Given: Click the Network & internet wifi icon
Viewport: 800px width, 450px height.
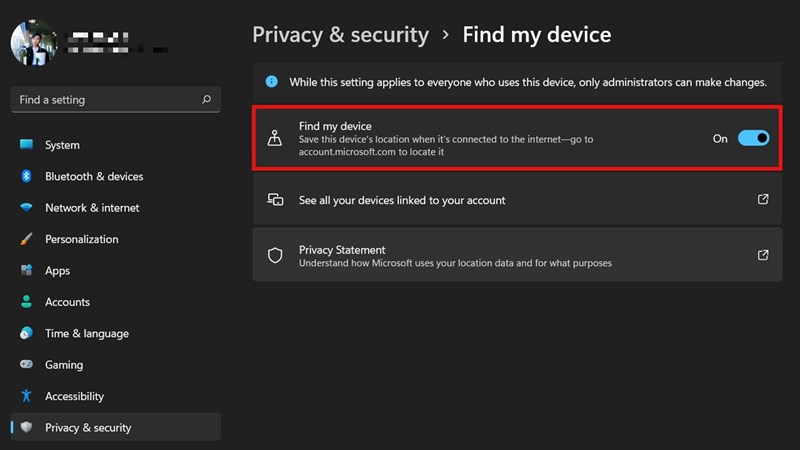Looking at the screenshot, I should (26, 208).
